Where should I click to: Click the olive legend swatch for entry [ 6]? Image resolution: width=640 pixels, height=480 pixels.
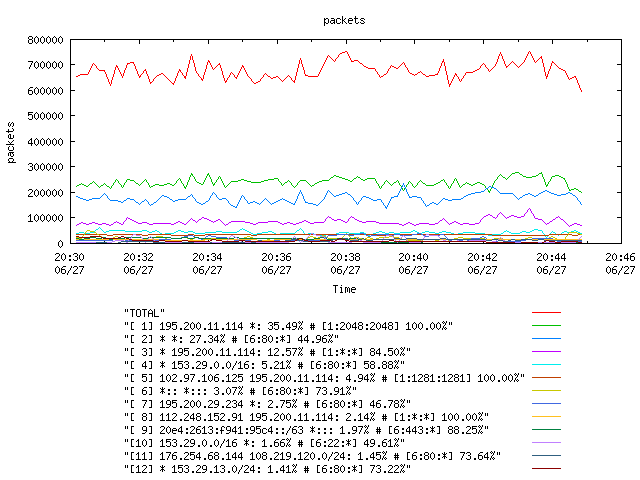(547, 391)
